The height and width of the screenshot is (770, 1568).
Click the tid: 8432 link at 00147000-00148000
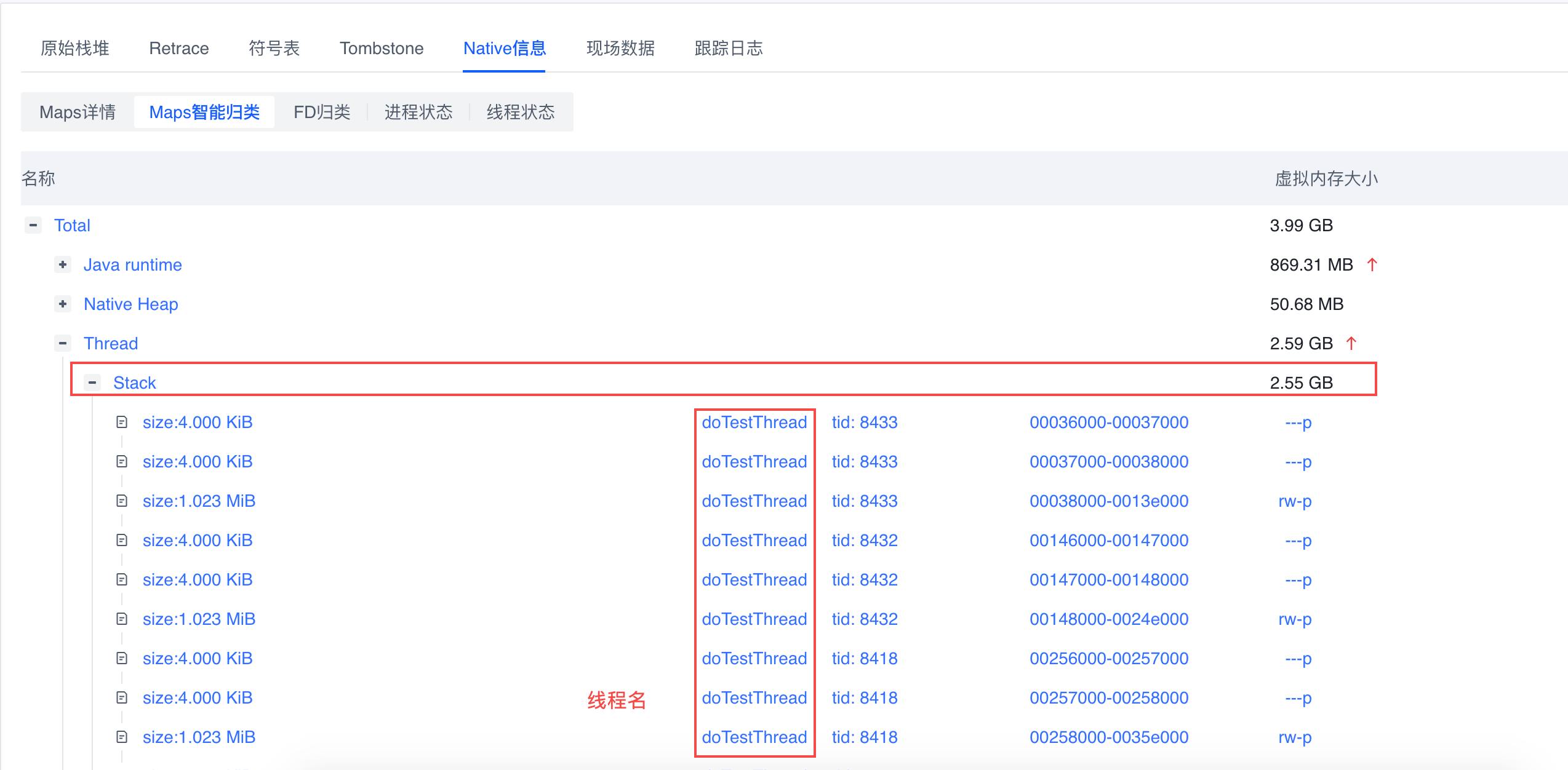pos(865,579)
